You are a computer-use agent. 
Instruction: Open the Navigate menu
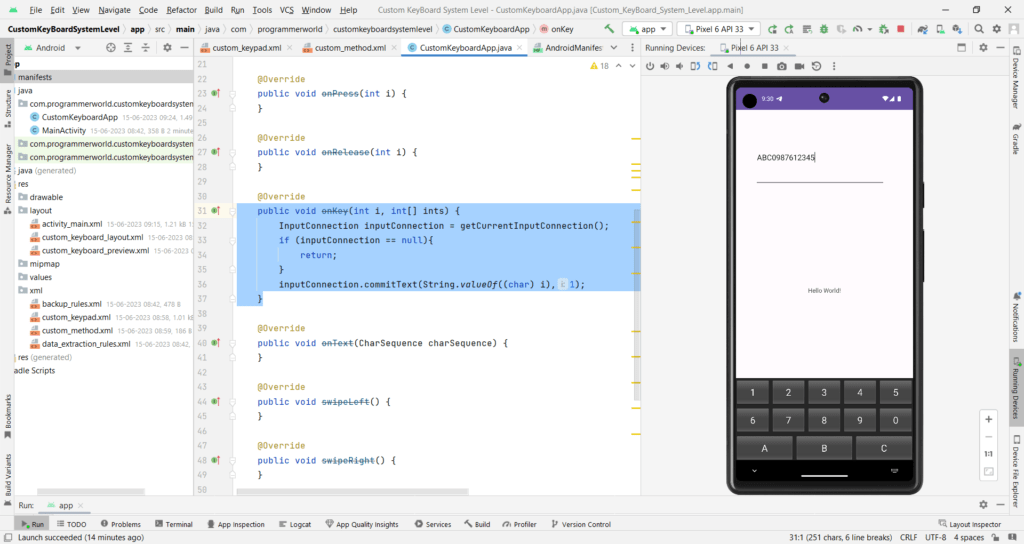tap(114, 10)
